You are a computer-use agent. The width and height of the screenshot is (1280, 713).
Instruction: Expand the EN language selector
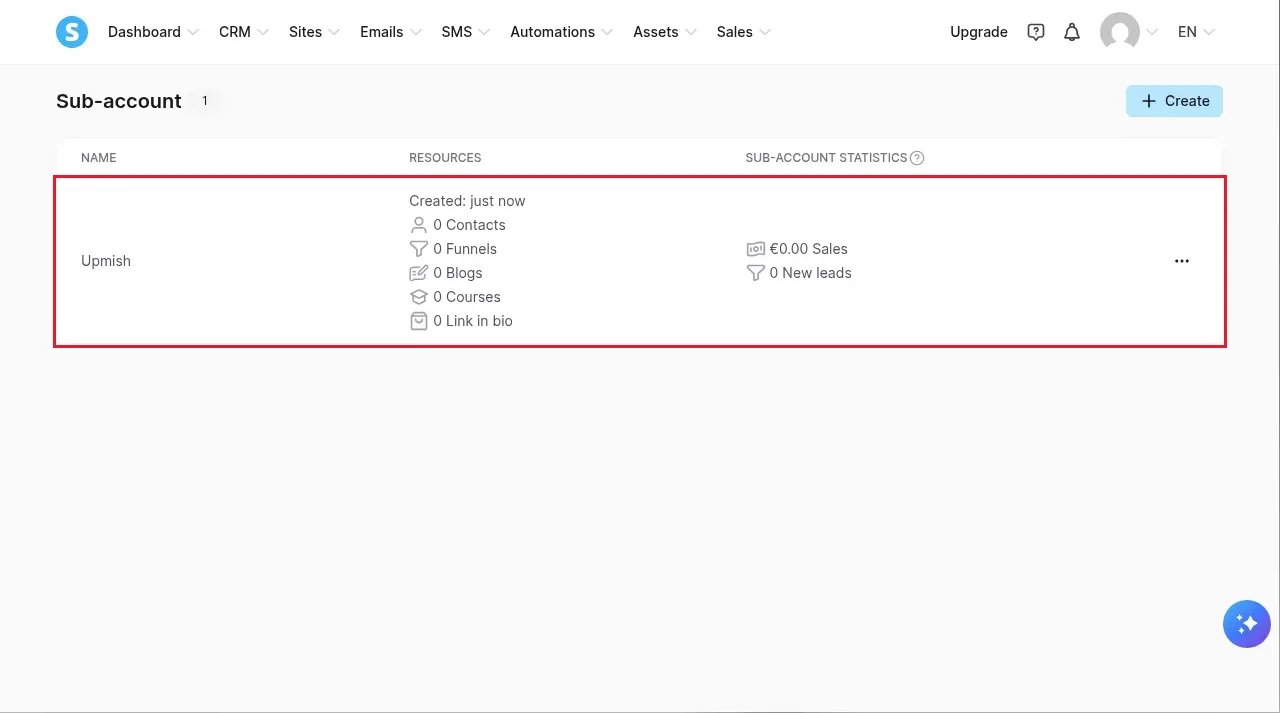tap(1196, 32)
